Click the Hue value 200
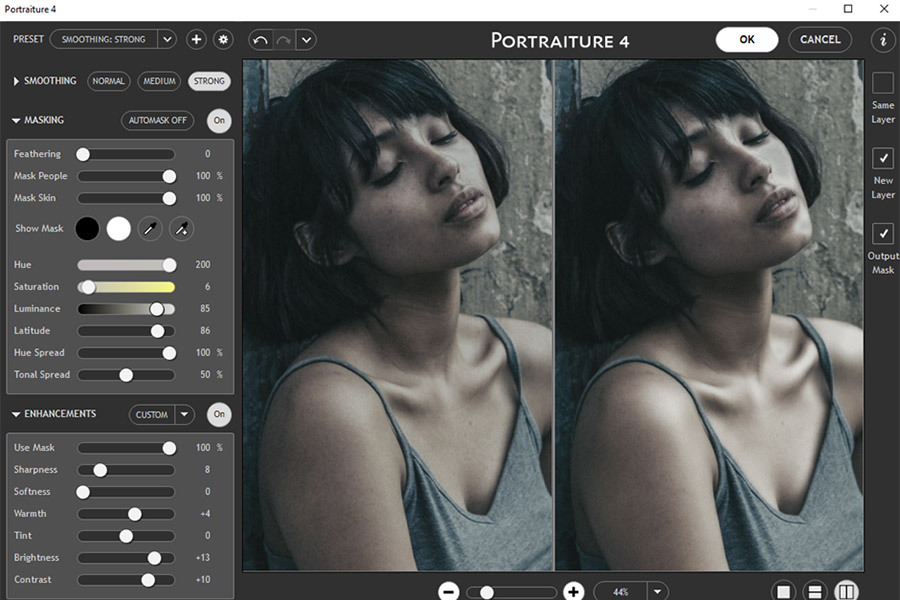The image size is (900, 600). click(203, 265)
